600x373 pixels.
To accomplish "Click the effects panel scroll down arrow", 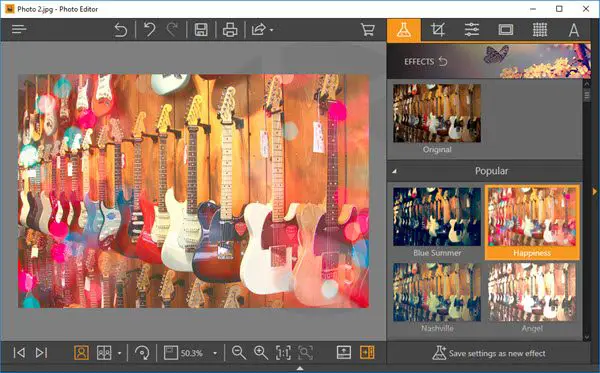I will point(587,337).
